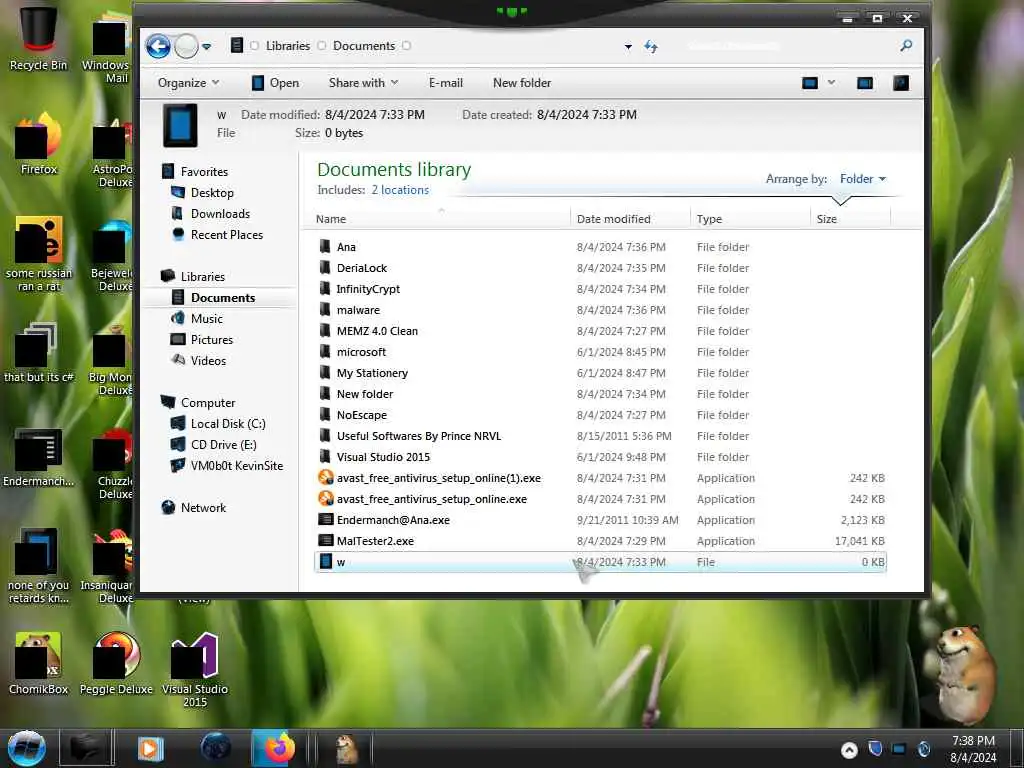Click Documents in the address breadcrumb
This screenshot has height=768, width=1024.
(364, 46)
